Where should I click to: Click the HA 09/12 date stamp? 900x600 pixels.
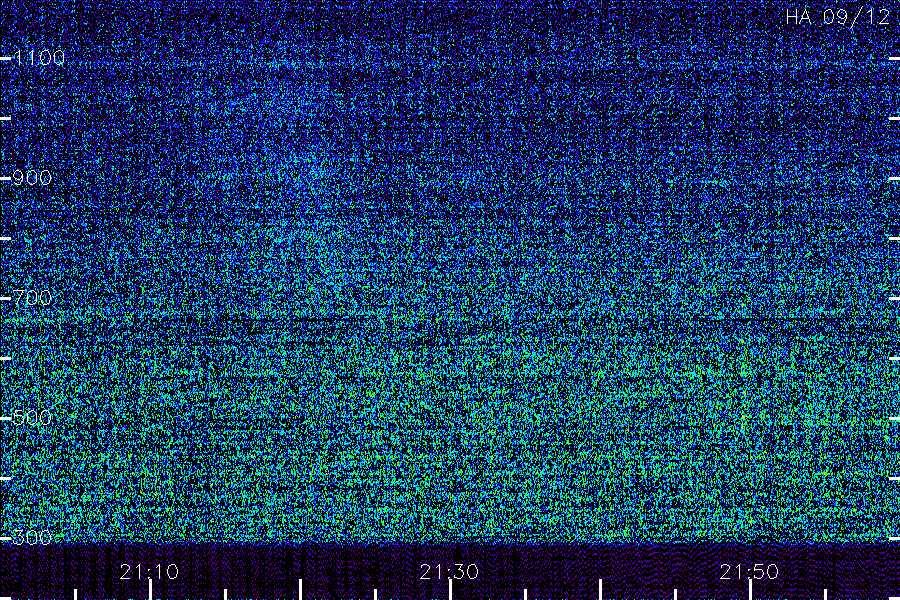tap(838, 17)
